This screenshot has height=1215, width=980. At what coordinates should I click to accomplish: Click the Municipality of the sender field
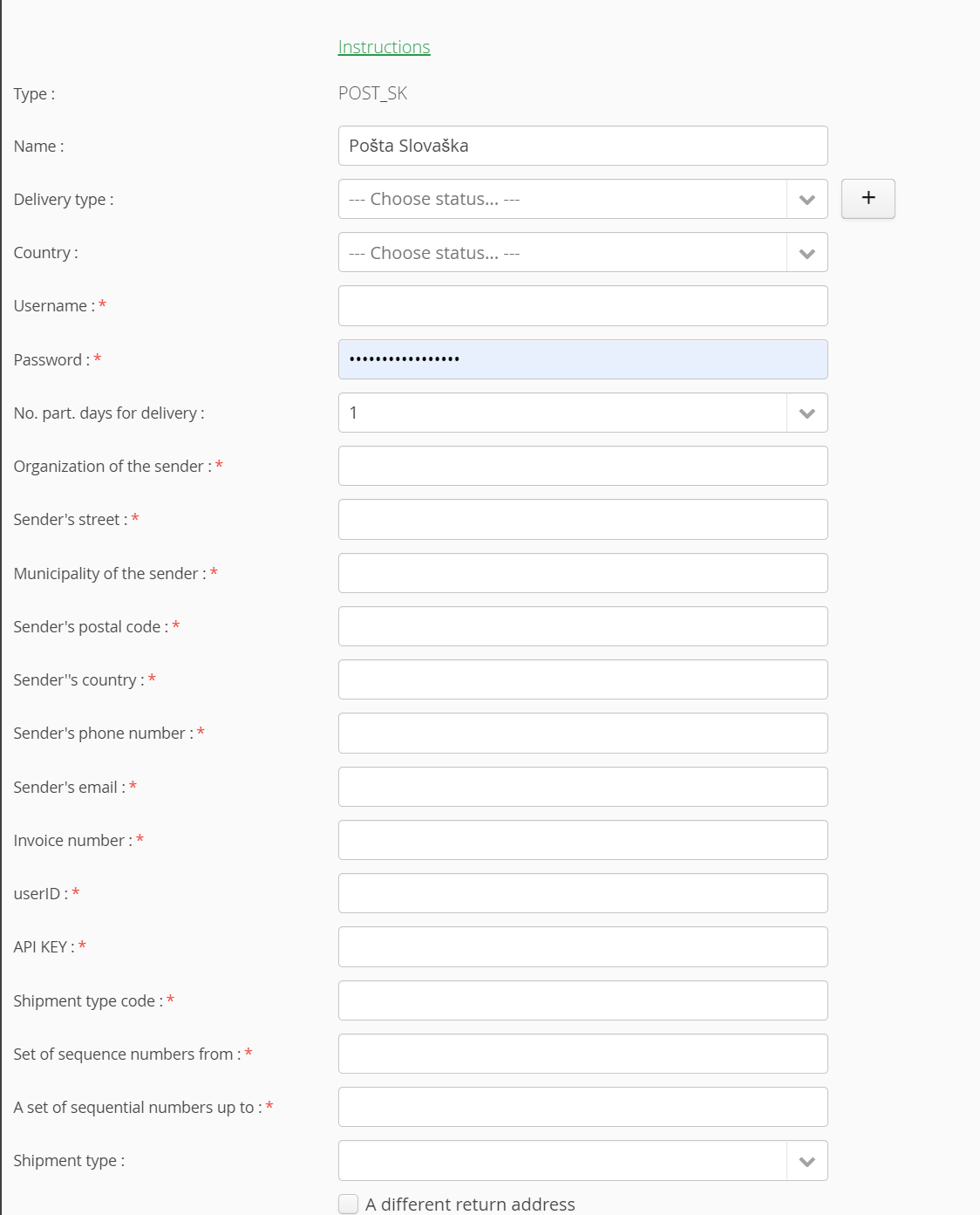[x=582, y=573]
